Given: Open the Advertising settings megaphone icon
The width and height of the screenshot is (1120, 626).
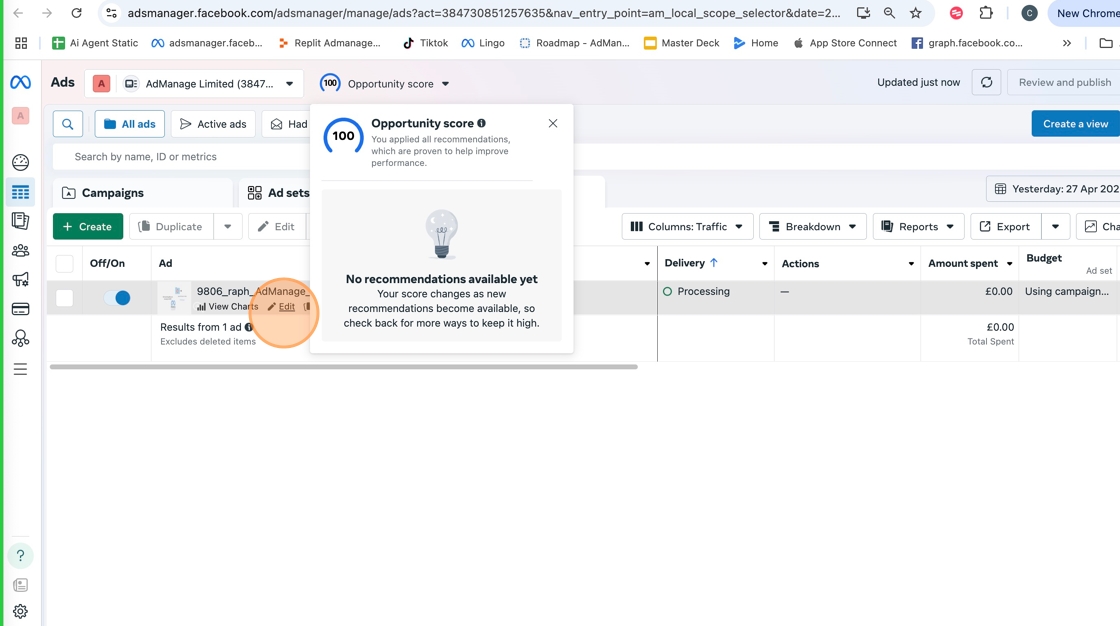Looking at the screenshot, I should tap(20, 279).
